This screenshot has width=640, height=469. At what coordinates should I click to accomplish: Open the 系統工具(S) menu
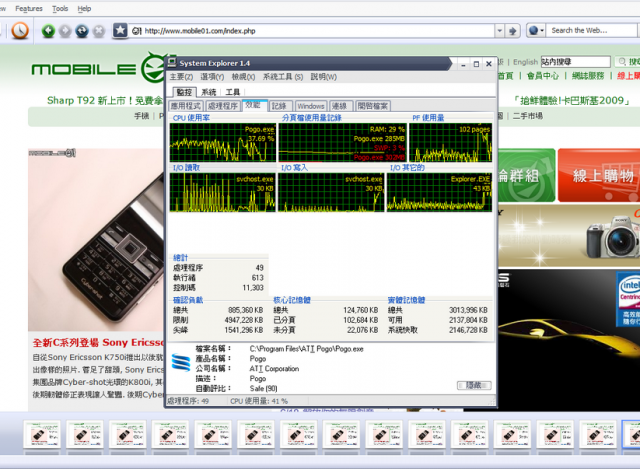click(283, 77)
